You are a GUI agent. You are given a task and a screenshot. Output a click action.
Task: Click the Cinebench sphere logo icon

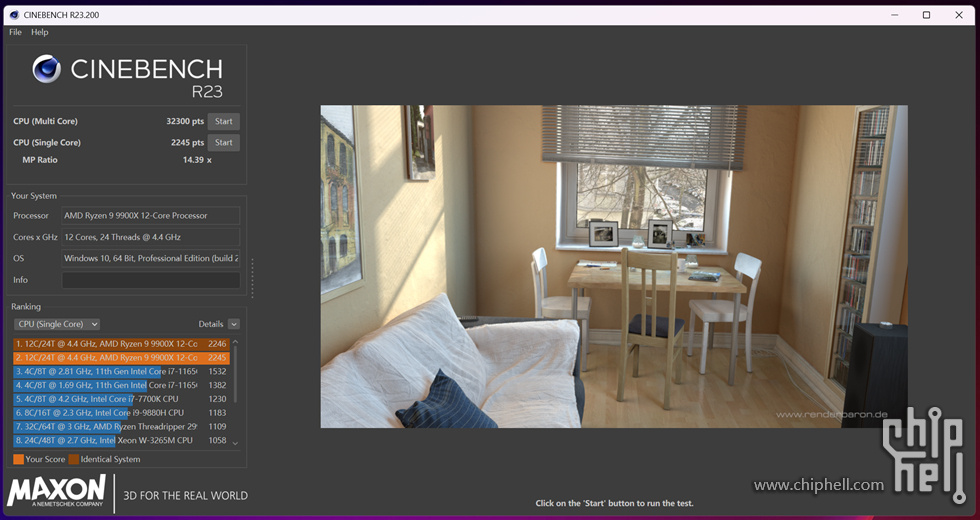(46, 69)
